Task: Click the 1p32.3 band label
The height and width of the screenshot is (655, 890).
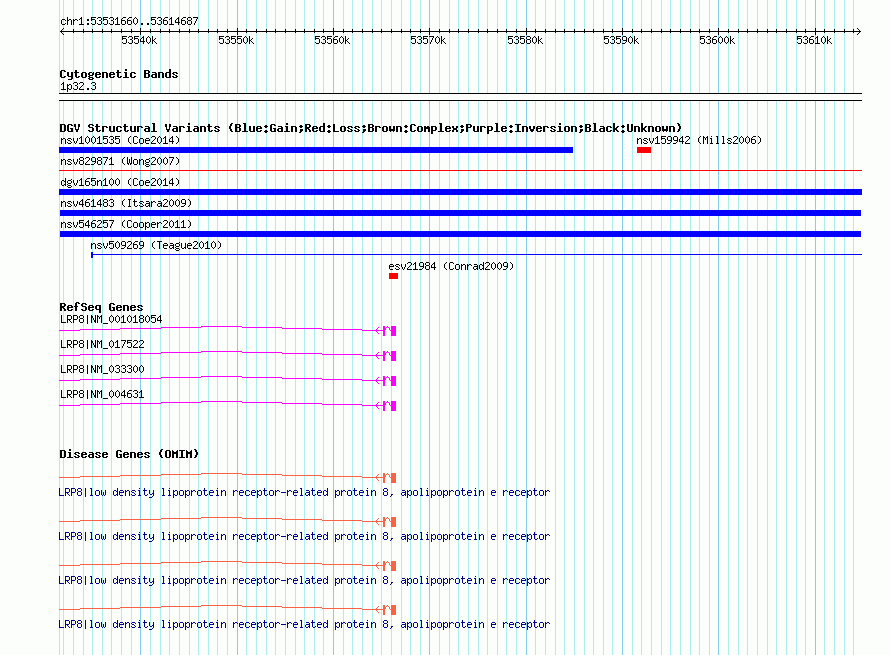Action: 78,87
